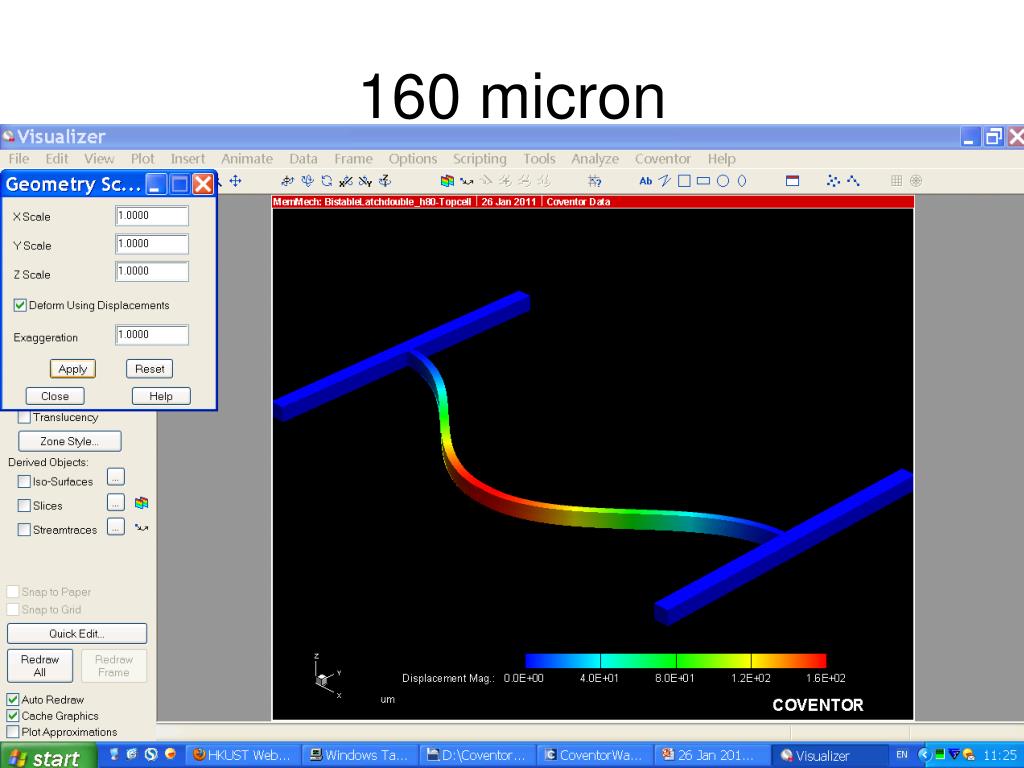Click the displacement magnitude color legend bar

[x=675, y=660]
